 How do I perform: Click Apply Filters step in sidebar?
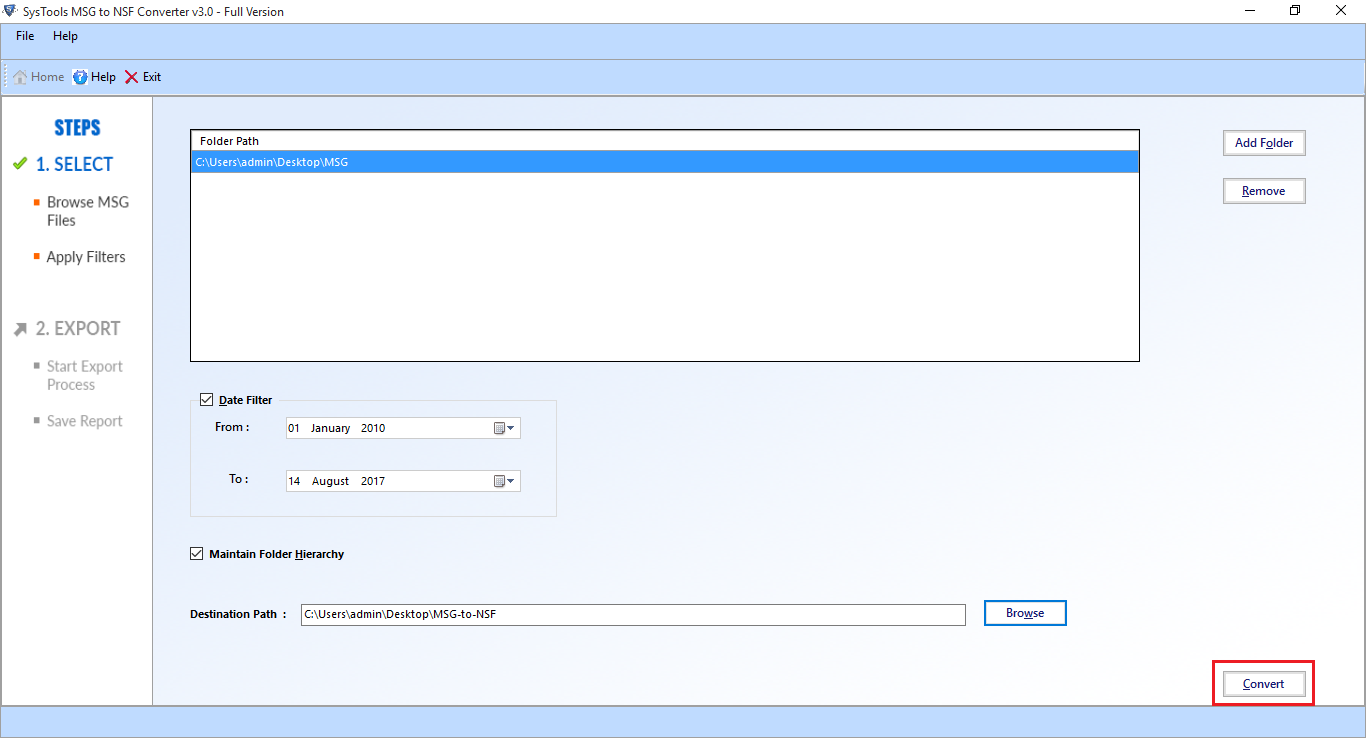point(86,257)
